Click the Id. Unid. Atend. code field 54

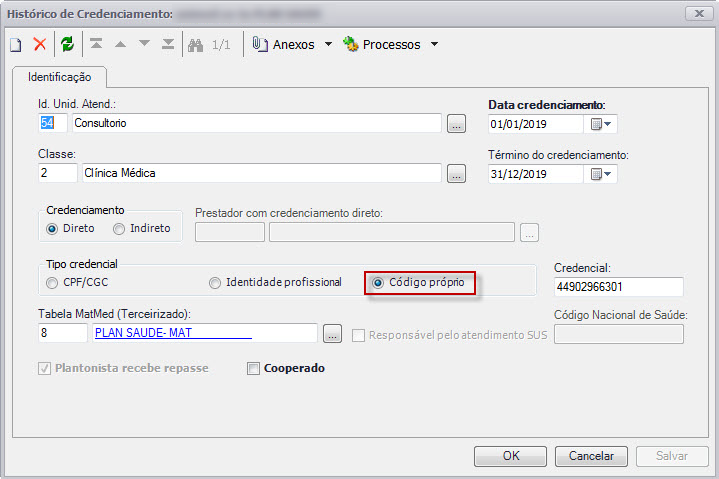(53, 123)
